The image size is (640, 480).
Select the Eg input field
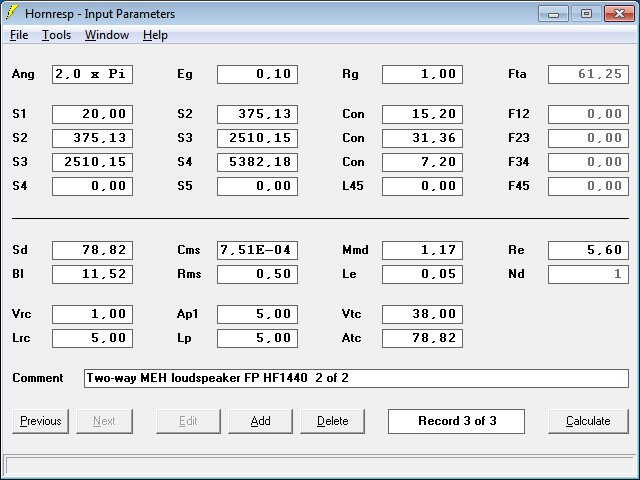click(x=257, y=74)
